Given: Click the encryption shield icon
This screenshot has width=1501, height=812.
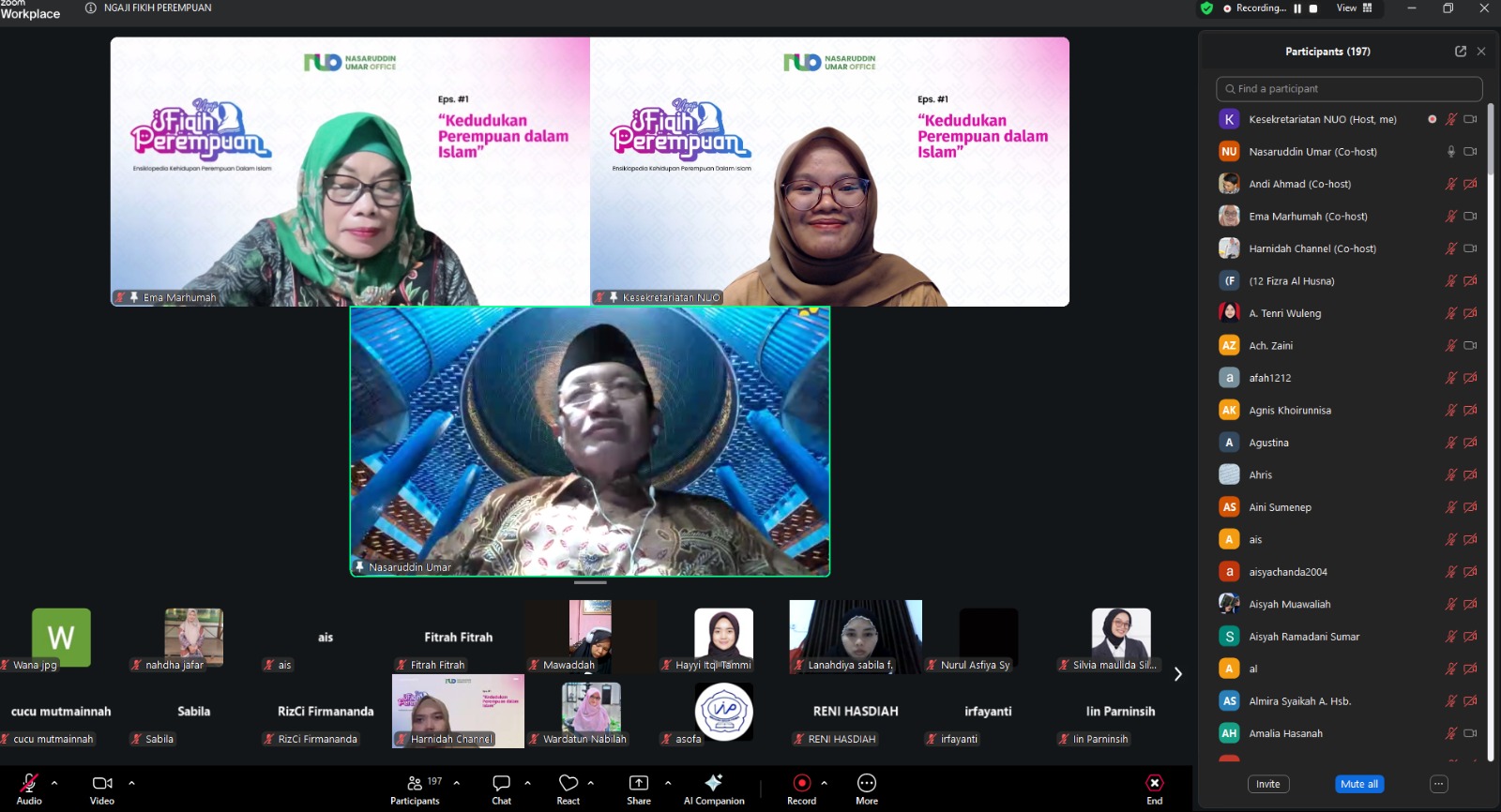Looking at the screenshot, I should [x=1206, y=8].
